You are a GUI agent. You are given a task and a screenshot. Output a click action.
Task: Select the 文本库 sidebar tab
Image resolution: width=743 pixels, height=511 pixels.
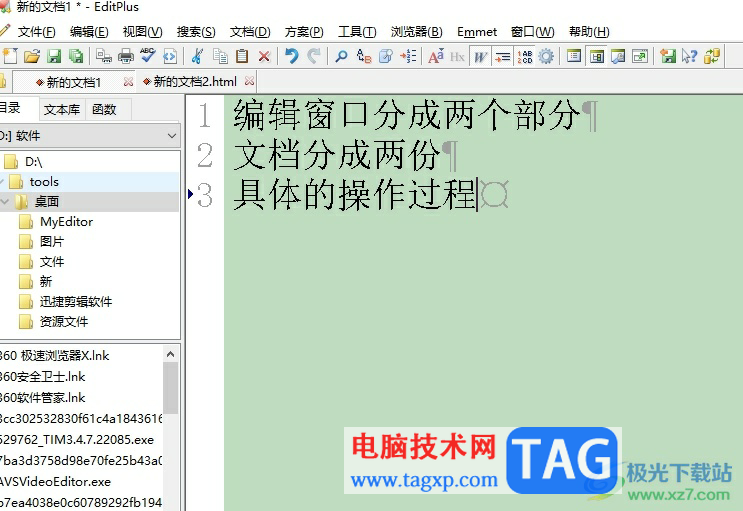click(62, 110)
